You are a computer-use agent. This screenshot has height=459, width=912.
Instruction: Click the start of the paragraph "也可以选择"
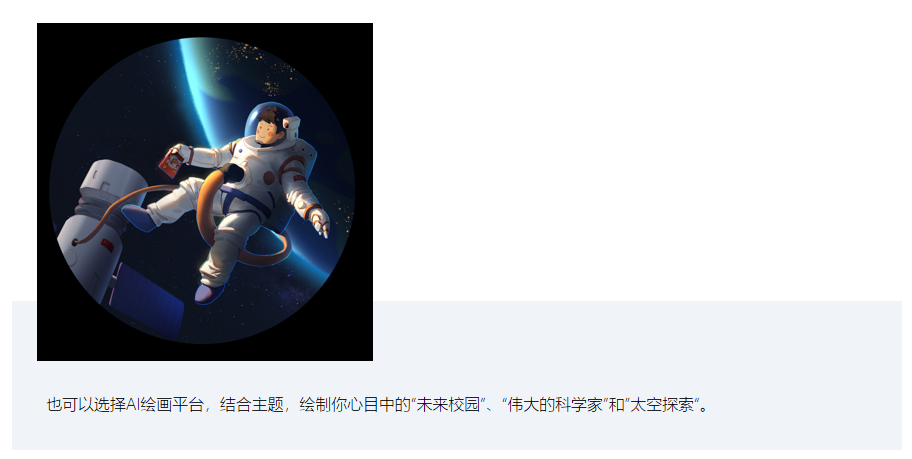[x=86, y=405]
